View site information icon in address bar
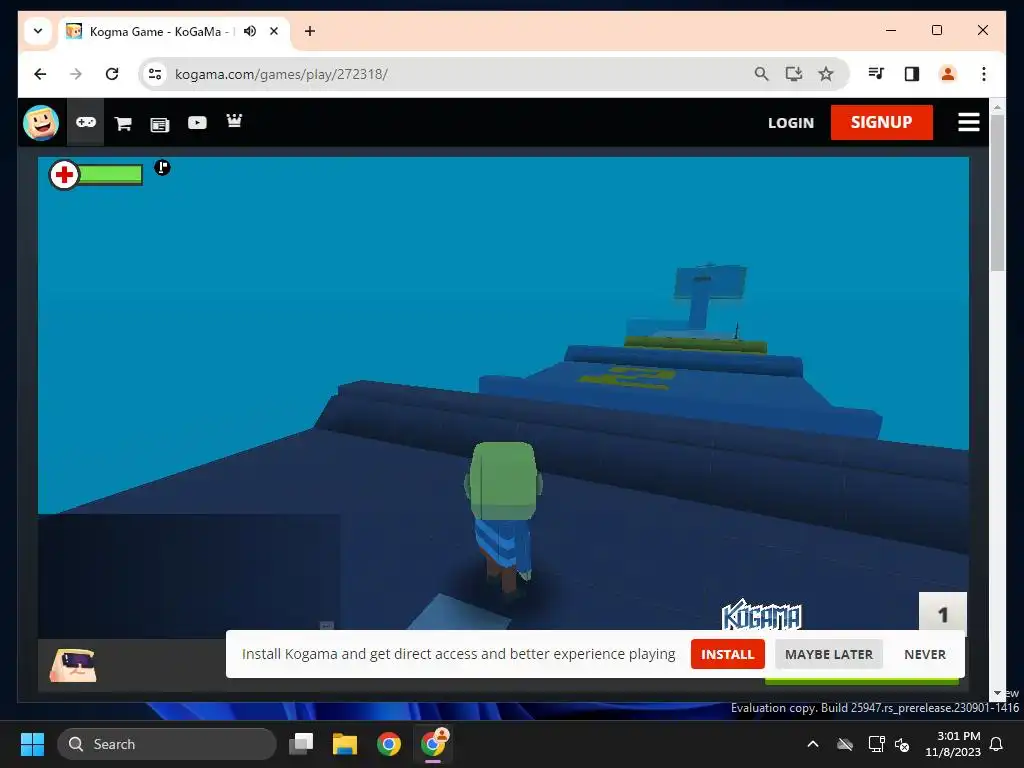This screenshot has height=768, width=1024. (x=155, y=74)
